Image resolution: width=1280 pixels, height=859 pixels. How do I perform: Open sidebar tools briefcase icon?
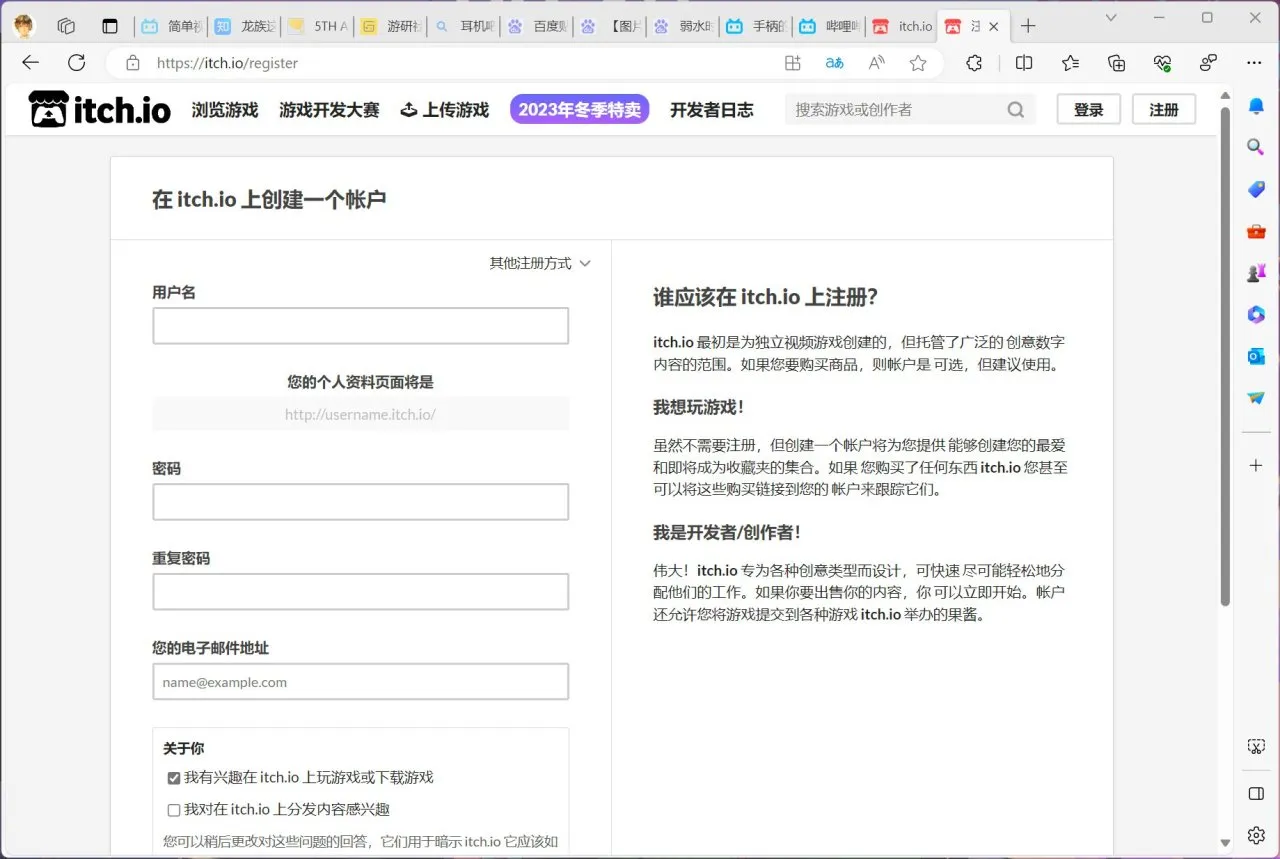[1256, 231]
